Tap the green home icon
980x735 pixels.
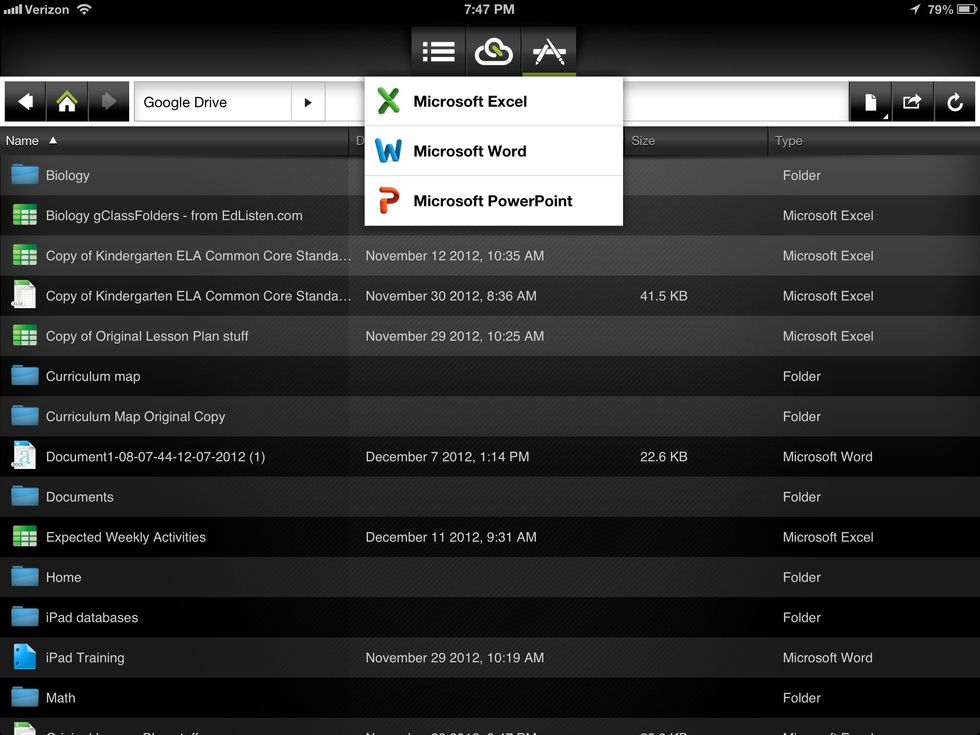[67, 102]
